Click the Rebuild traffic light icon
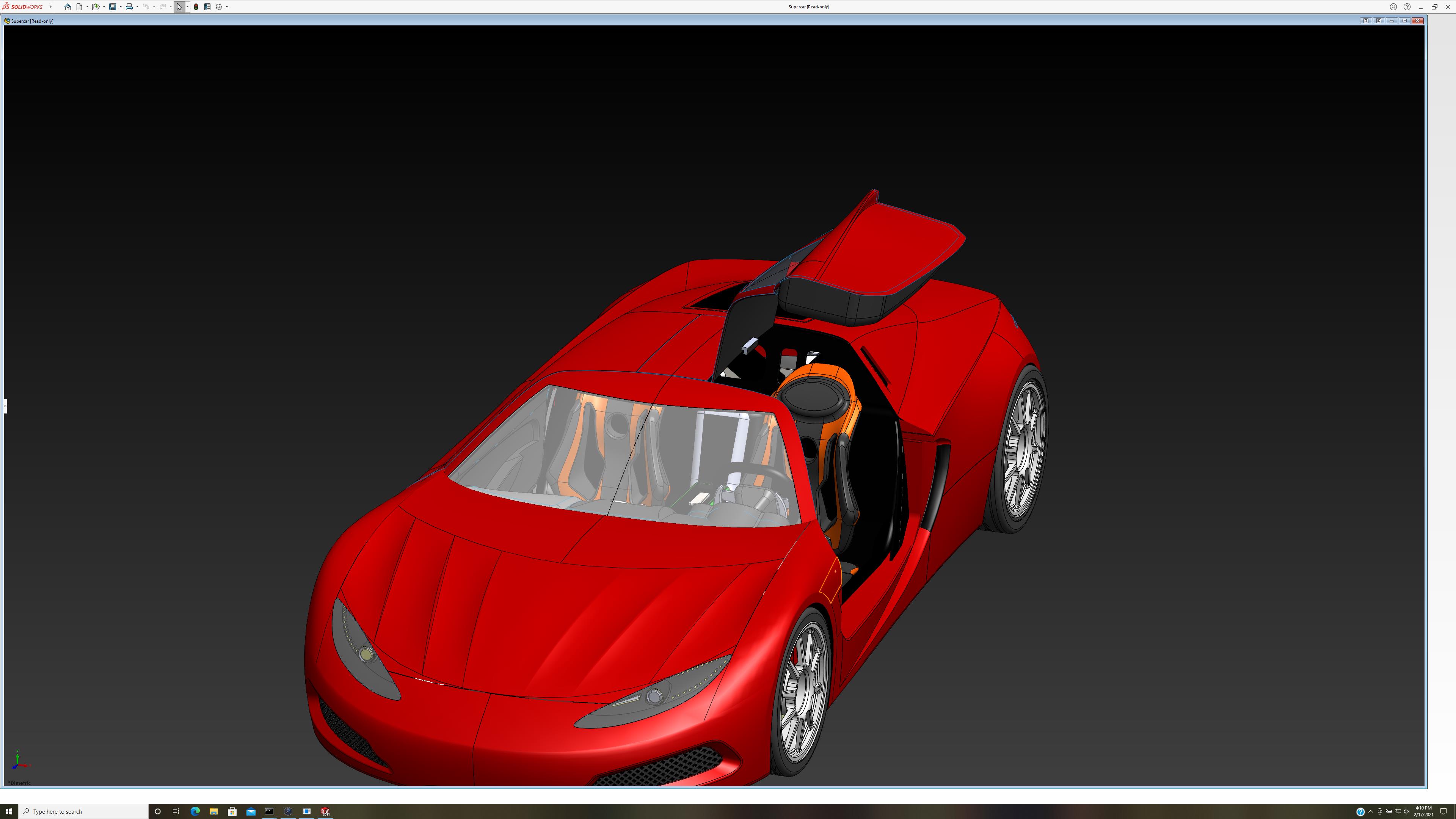1456x819 pixels. pos(196,7)
